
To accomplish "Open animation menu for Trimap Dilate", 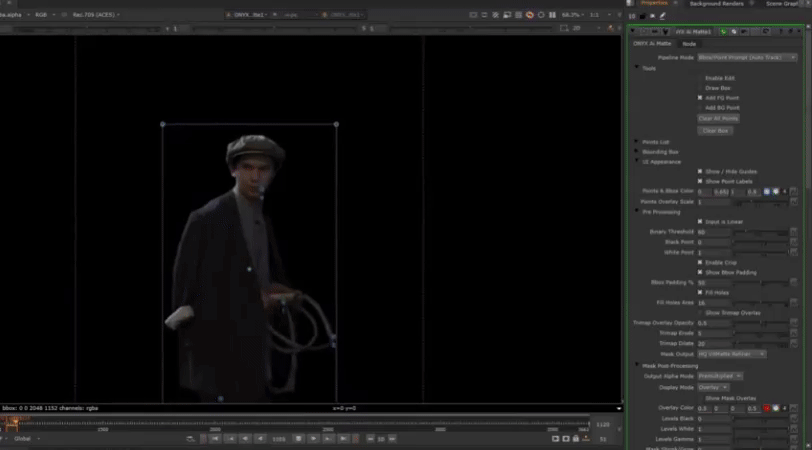I will click(793, 343).
